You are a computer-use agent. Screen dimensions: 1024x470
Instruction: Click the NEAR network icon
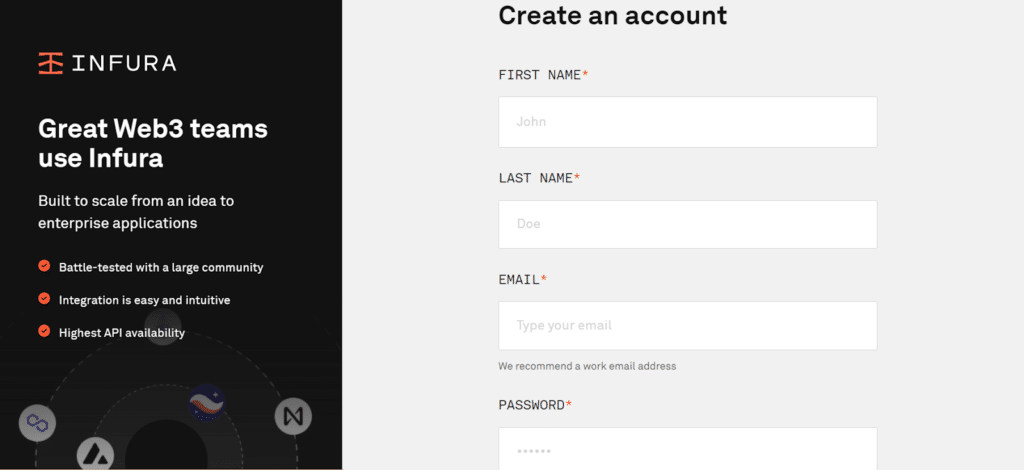293,416
